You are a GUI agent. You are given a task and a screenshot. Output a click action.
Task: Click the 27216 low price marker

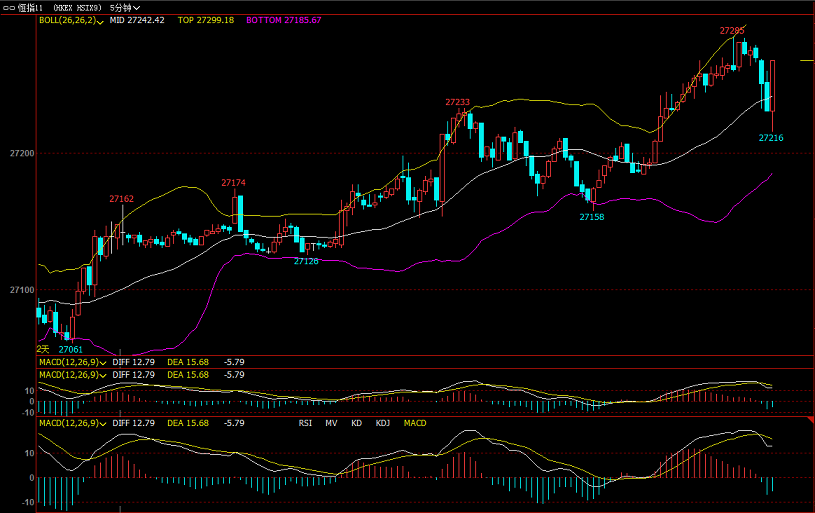click(770, 138)
